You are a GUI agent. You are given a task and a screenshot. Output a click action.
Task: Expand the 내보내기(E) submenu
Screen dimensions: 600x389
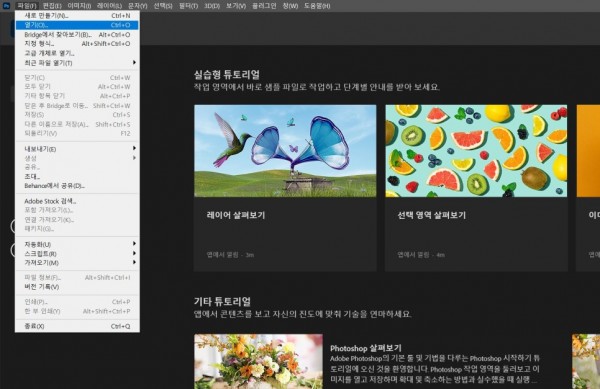[77, 148]
